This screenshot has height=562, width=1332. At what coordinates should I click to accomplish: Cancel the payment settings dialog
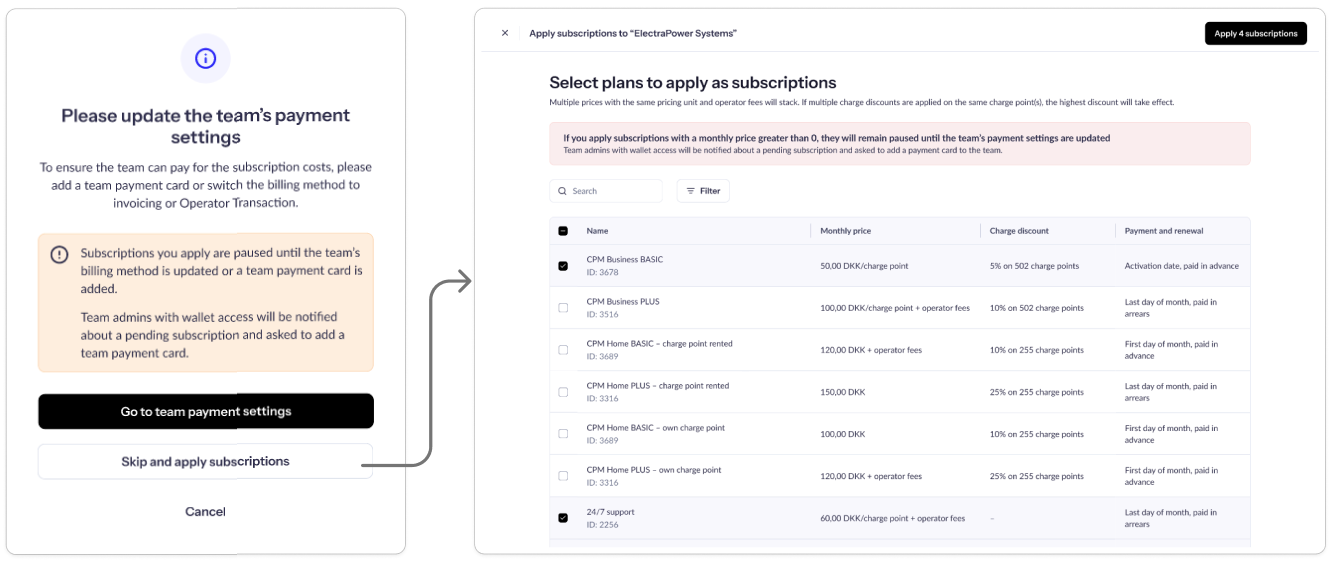(x=206, y=511)
